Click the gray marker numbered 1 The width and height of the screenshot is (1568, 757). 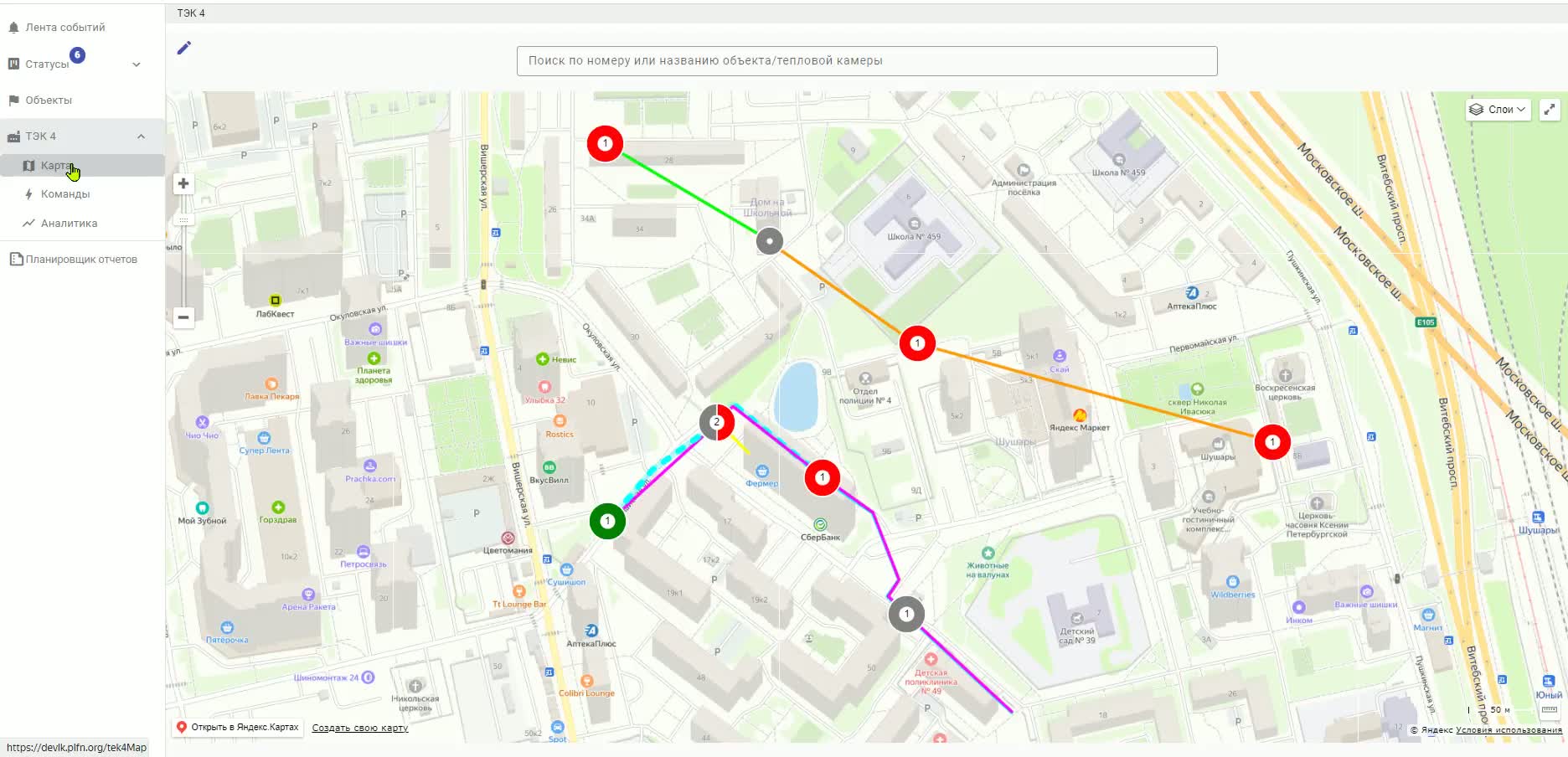tap(906, 614)
